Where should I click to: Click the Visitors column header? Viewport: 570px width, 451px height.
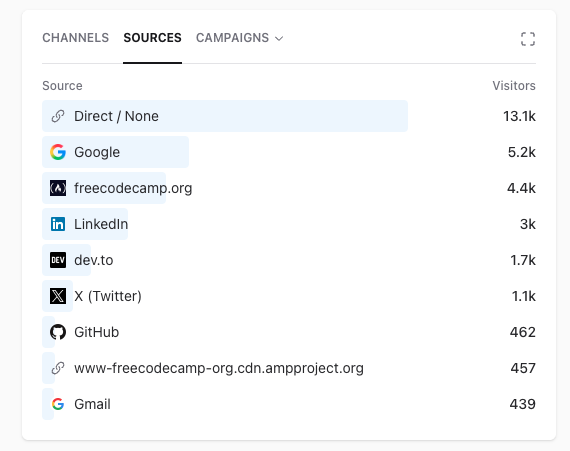click(514, 86)
